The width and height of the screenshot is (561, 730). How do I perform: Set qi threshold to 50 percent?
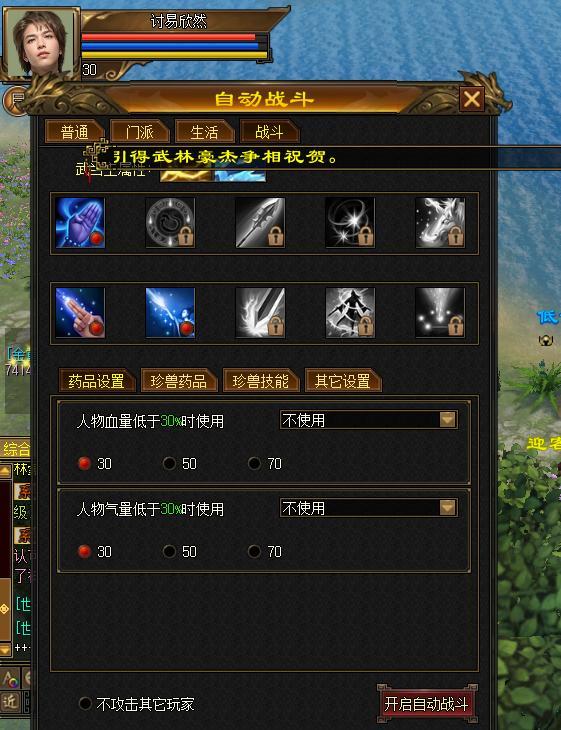coord(169,552)
